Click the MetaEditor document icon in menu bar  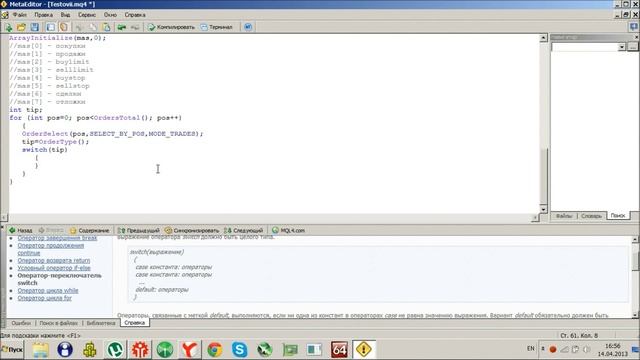pyautogui.click(x=4, y=15)
